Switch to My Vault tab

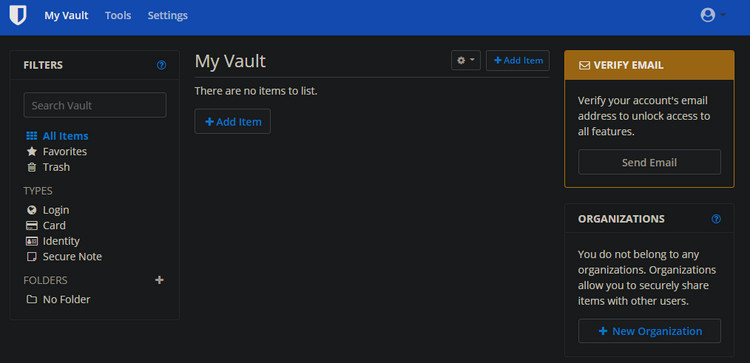[x=66, y=16]
